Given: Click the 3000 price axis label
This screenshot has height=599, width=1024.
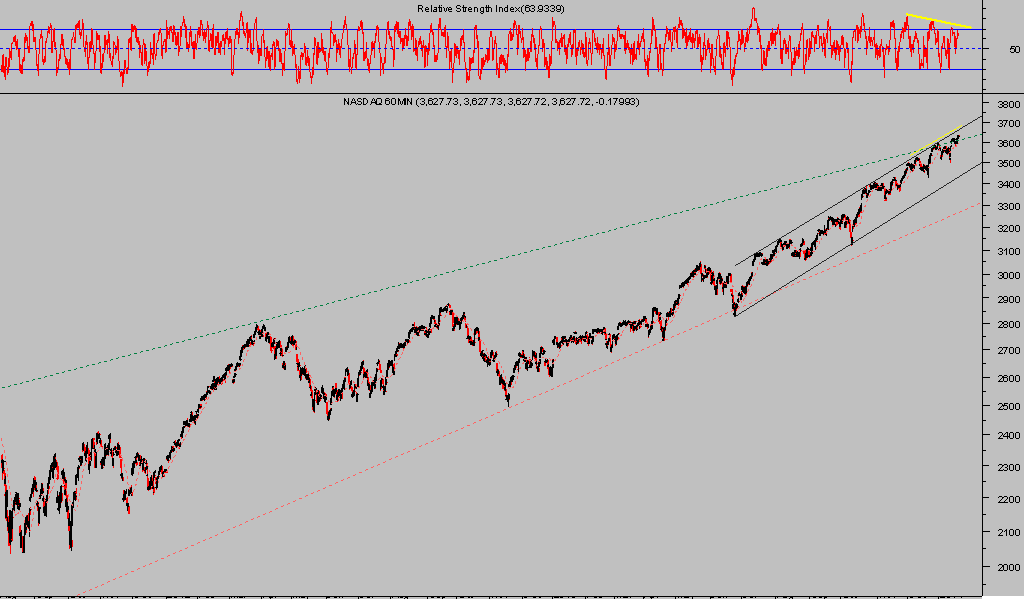Looking at the screenshot, I should (1007, 276).
